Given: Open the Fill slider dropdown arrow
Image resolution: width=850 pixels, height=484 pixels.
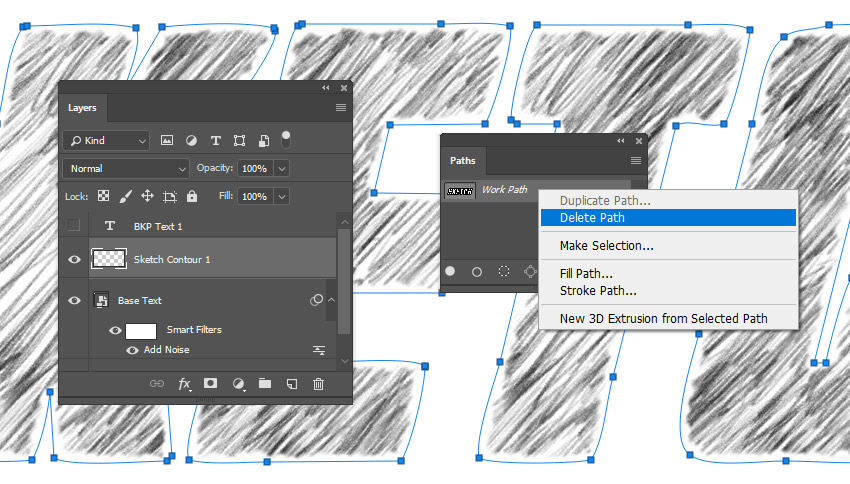Looking at the screenshot, I should tap(282, 196).
